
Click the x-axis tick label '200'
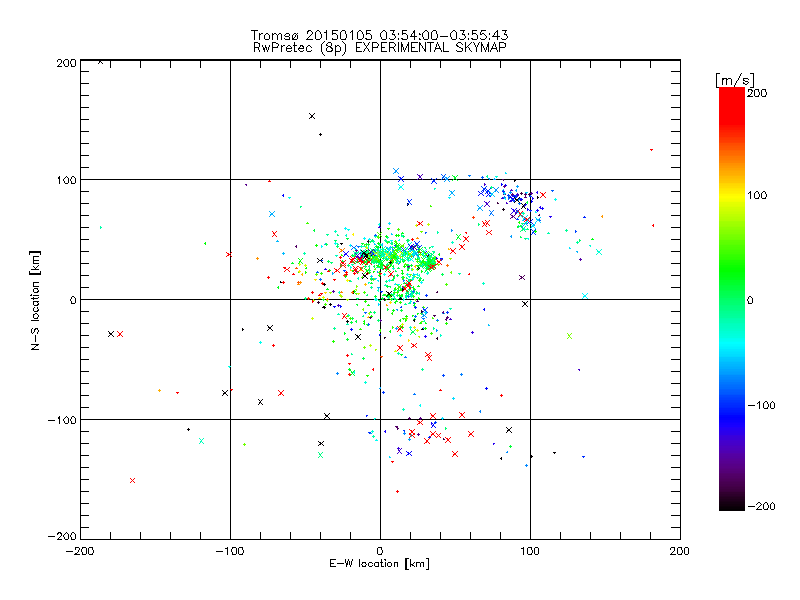(x=680, y=551)
